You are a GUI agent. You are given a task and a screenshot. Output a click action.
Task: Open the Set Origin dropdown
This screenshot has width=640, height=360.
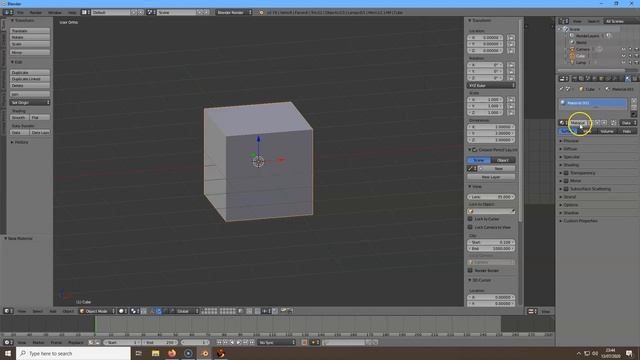click(x=30, y=102)
